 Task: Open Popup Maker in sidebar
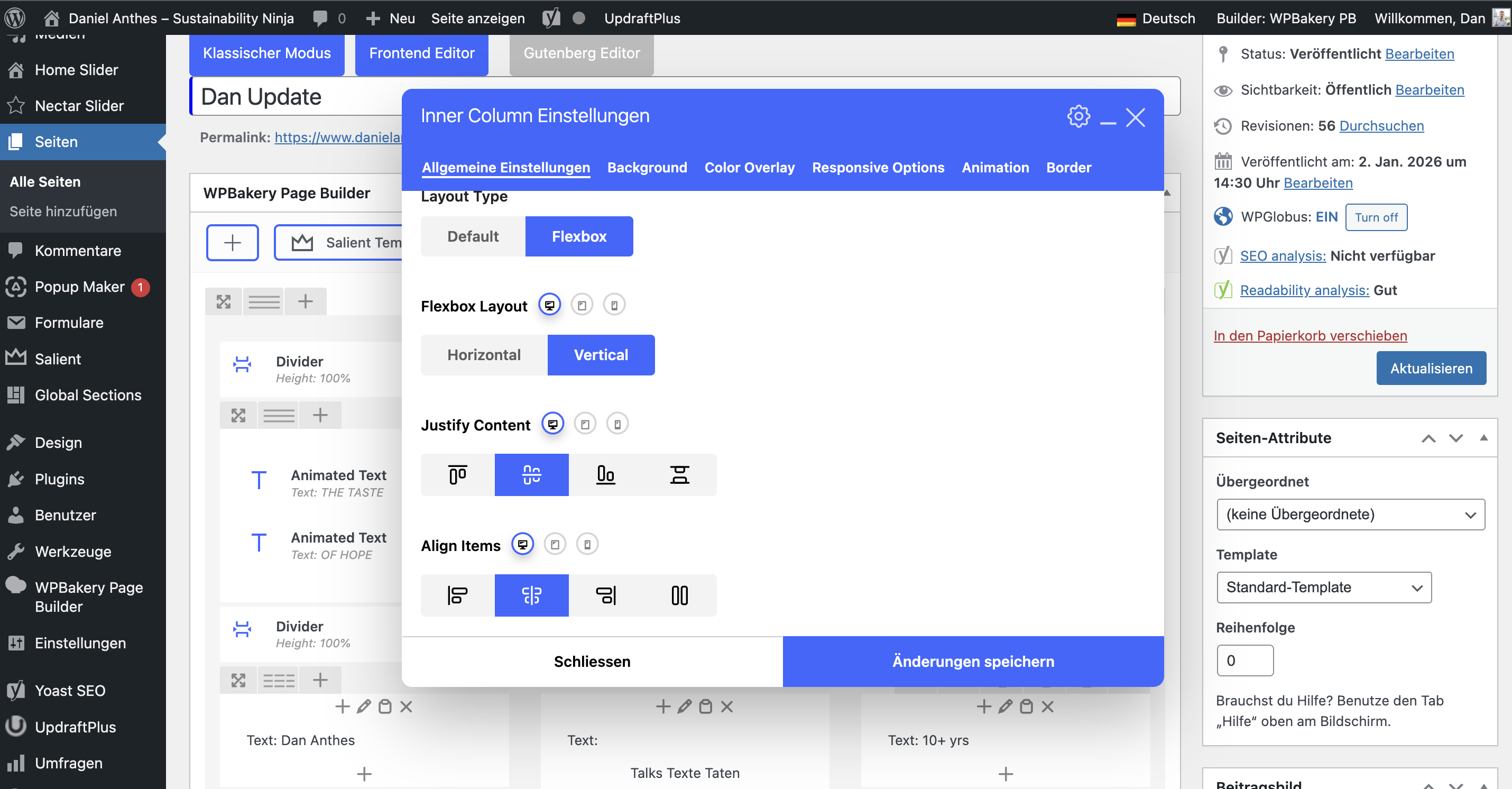[79, 287]
